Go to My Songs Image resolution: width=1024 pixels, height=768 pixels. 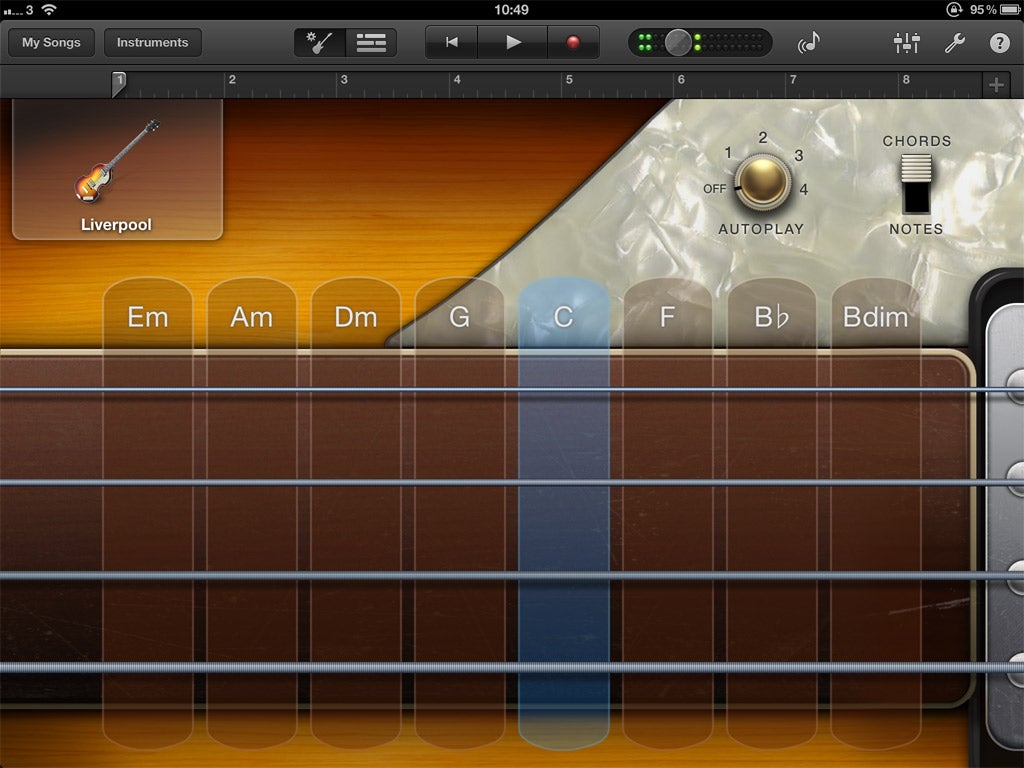(x=50, y=43)
